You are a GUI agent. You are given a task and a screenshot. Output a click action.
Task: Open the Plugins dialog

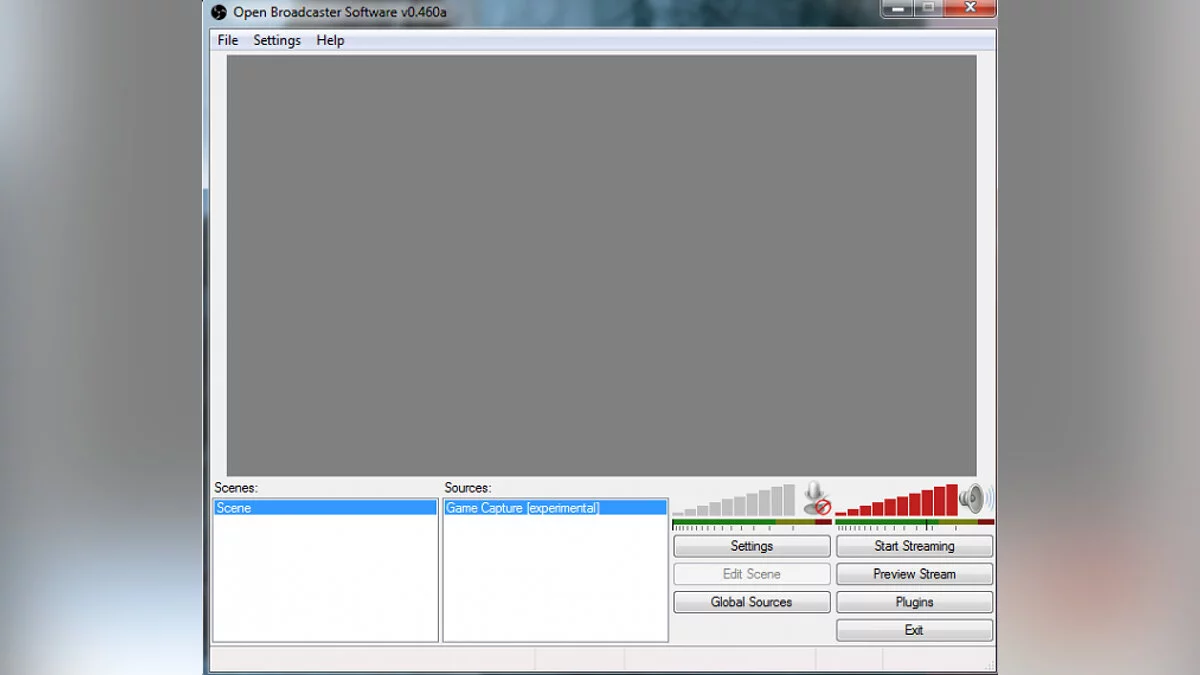click(914, 602)
